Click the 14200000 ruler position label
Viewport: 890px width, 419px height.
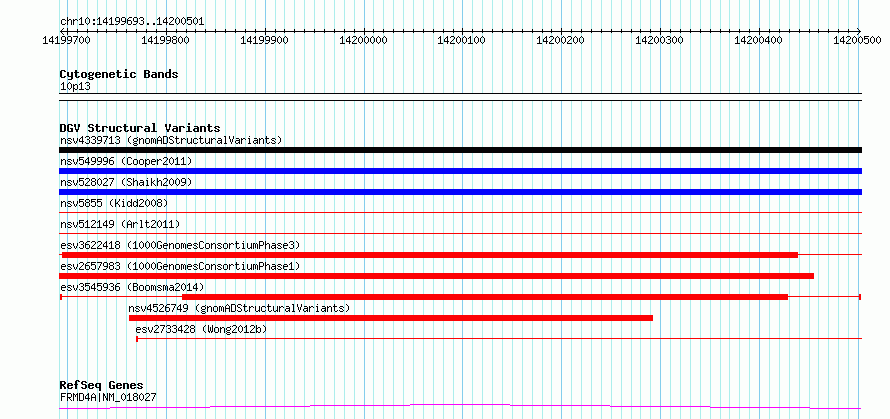click(x=363, y=40)
